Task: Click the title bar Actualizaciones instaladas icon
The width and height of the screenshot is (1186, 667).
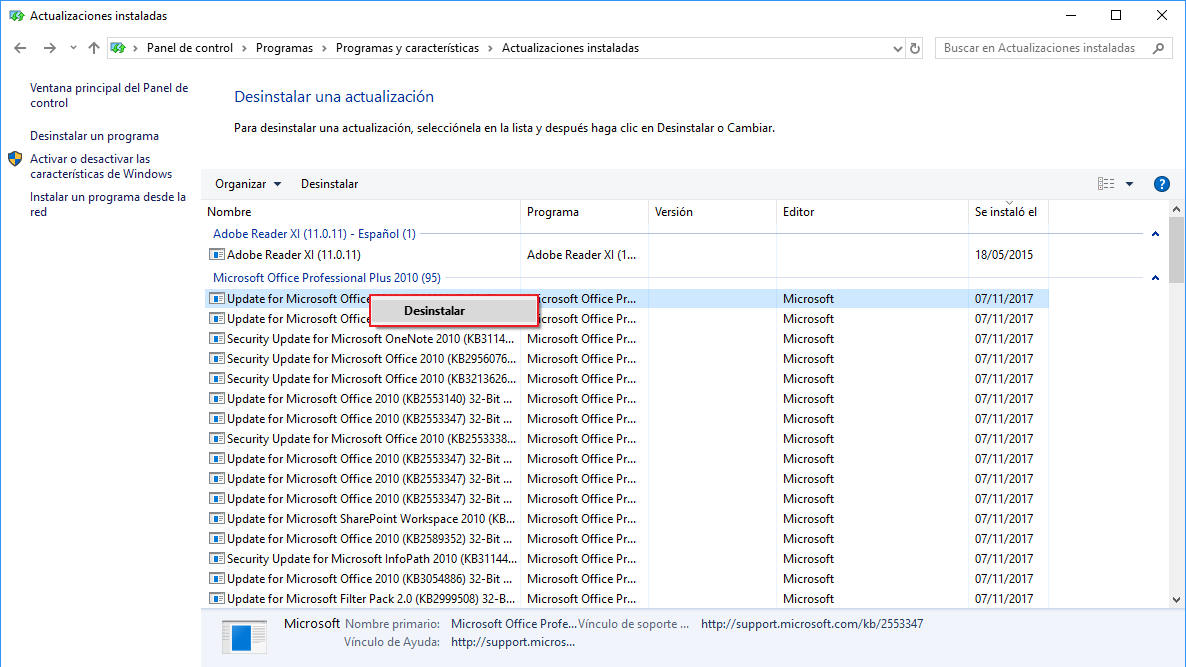Action: [17, 15]
